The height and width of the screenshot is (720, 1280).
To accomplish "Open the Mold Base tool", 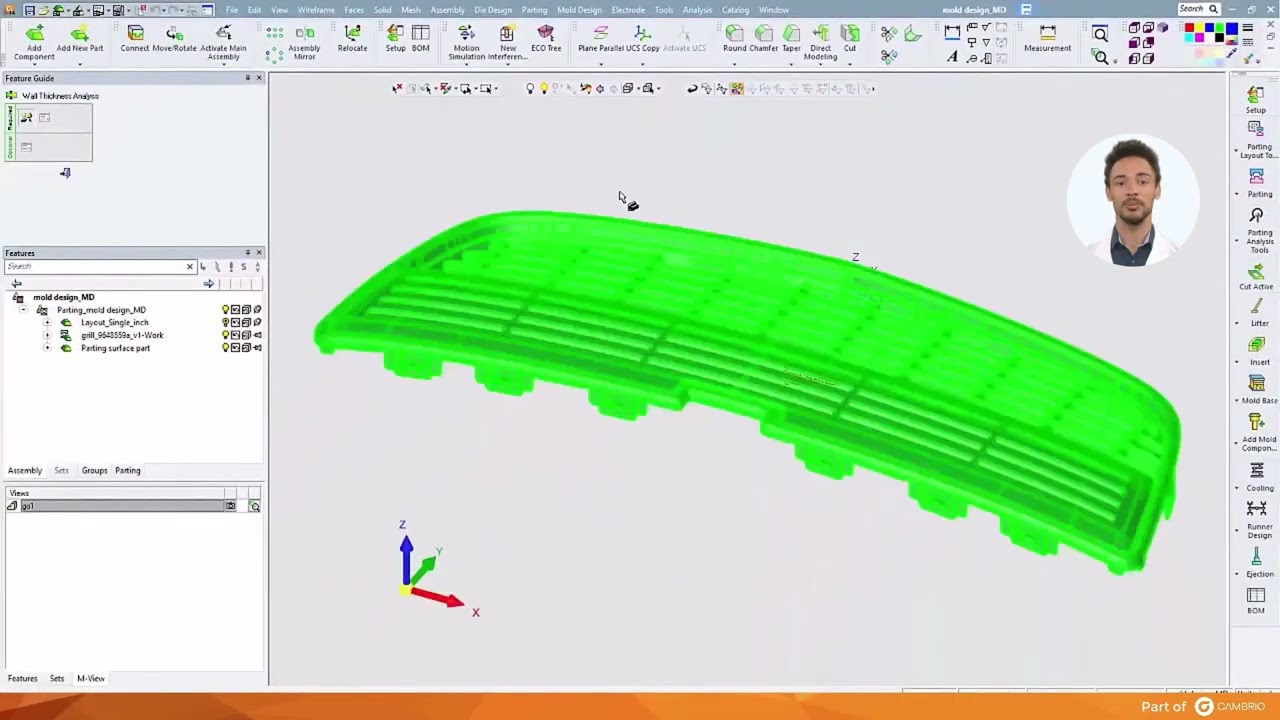I will [x=1258, y=389].
